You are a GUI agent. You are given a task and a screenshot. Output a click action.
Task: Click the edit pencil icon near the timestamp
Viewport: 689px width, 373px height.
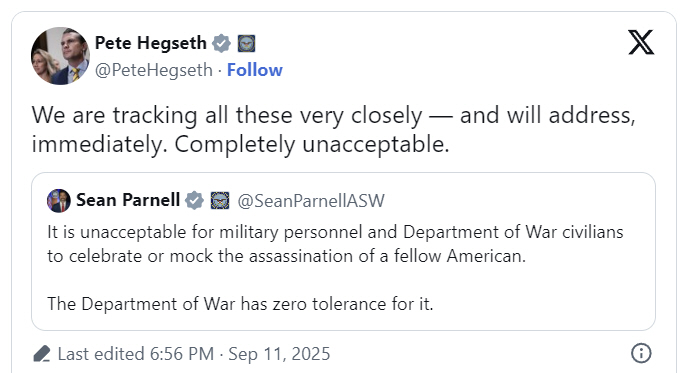(x=42, y=354)
